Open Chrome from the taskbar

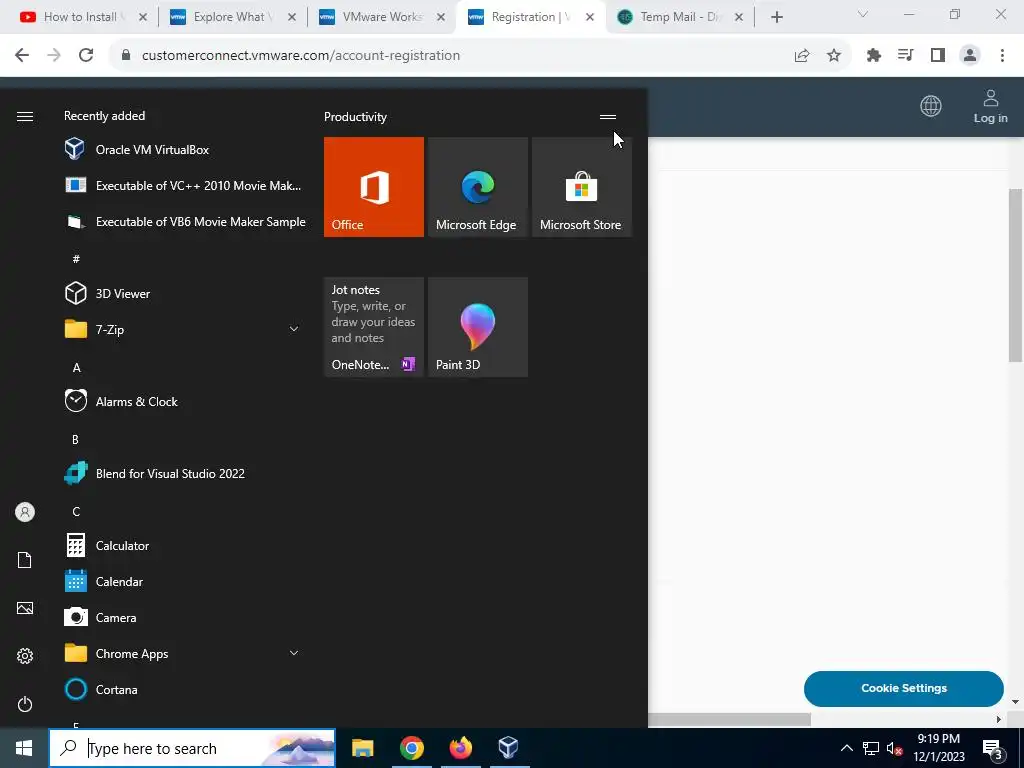[411, 748]
